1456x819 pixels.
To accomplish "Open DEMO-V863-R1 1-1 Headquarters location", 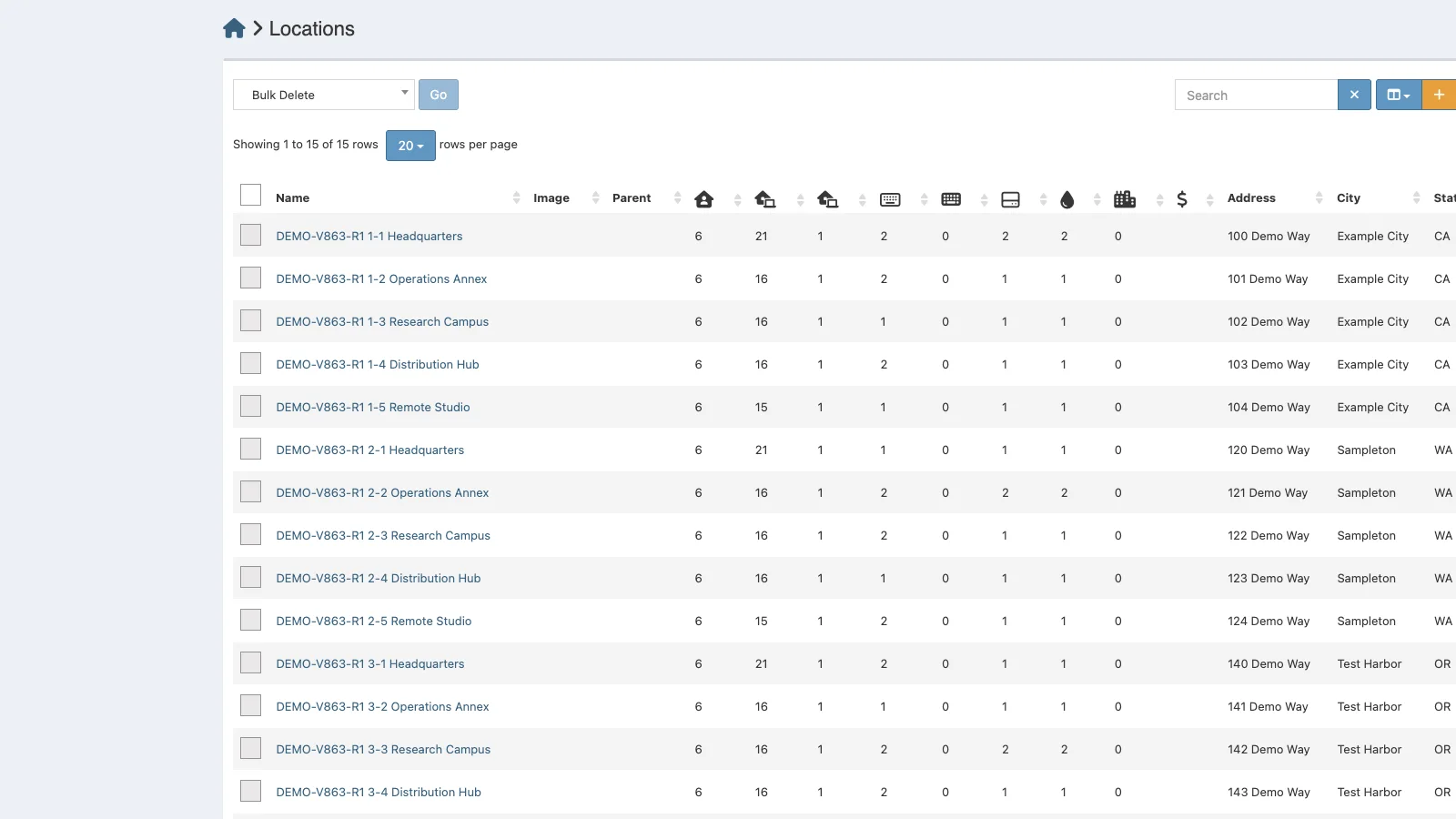I will pyautogui.click(x=369, y=236).
